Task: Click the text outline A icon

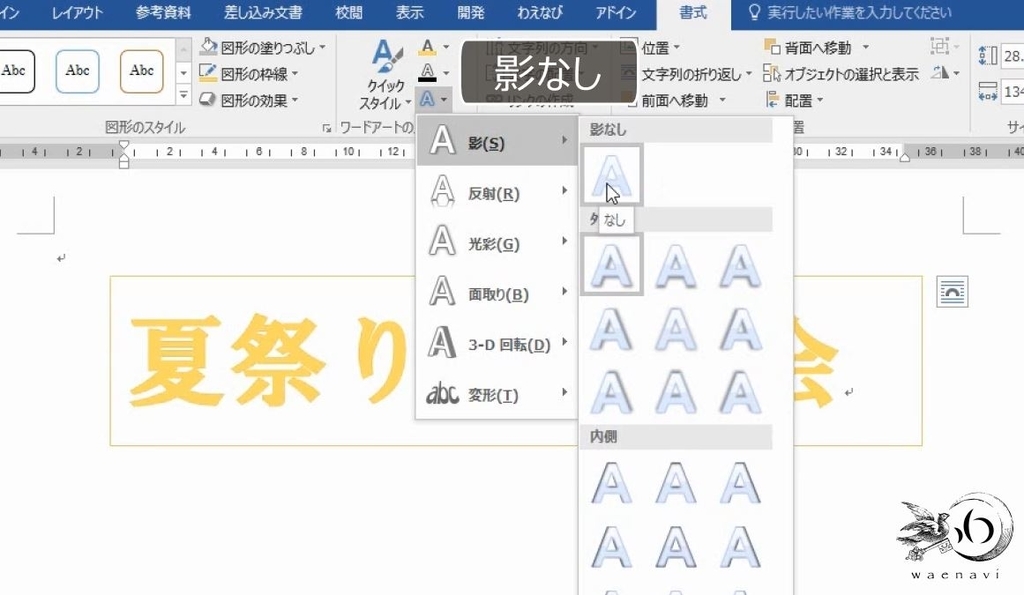Action: click(427, 72)
